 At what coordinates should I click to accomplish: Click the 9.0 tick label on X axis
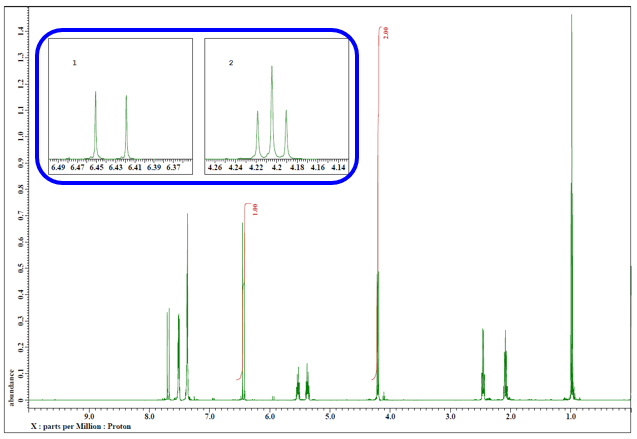click(89, 415)
